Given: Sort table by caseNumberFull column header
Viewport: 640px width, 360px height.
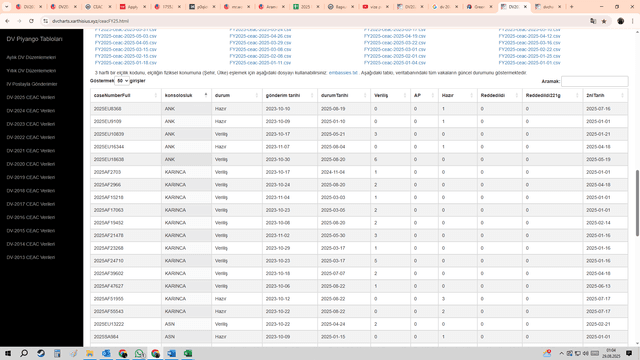Looking at the screenshot, I should coord(126,95).
